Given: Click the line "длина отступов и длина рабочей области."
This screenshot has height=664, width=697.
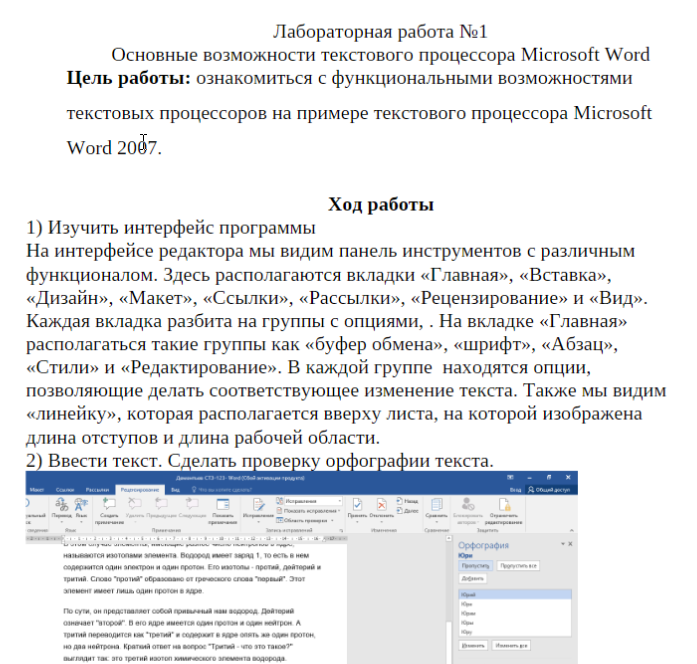Looking at the screenshot, I should (x=203, y=438).
